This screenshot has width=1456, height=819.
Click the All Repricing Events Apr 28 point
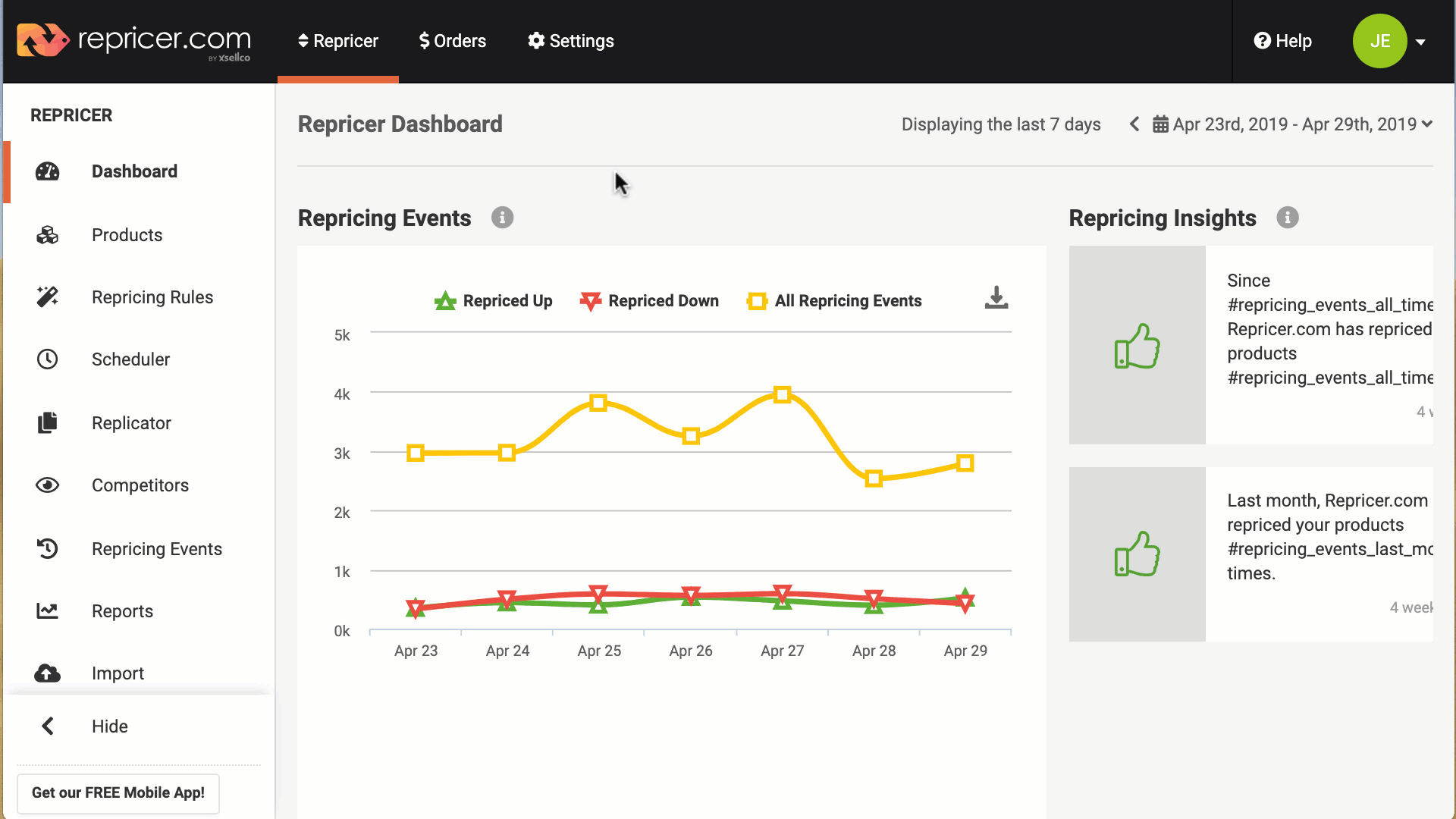(874, 479)
